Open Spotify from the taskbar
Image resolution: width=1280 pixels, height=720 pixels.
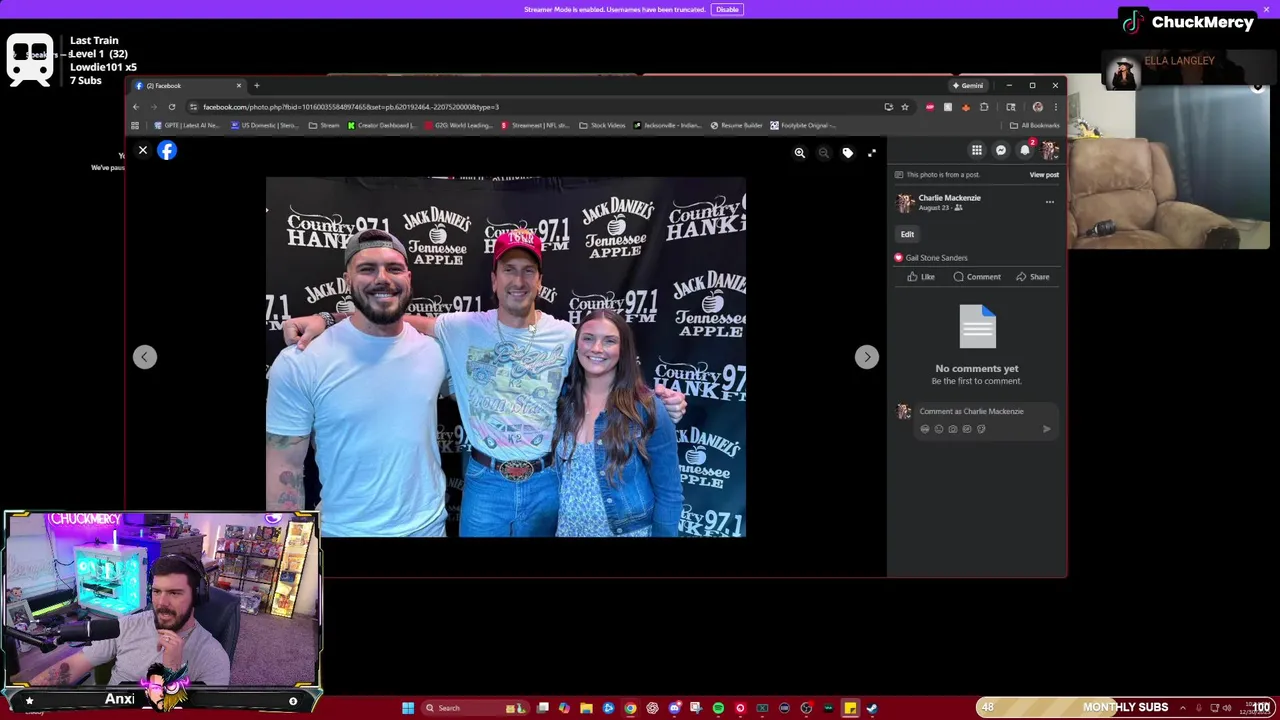[718, 708]
